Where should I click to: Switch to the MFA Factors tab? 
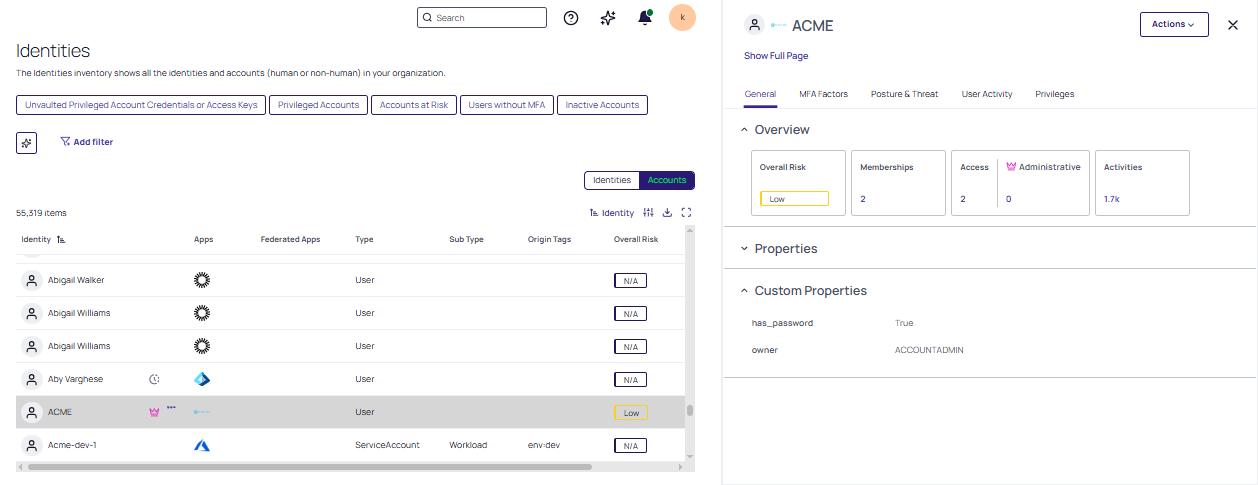[823, 94]
